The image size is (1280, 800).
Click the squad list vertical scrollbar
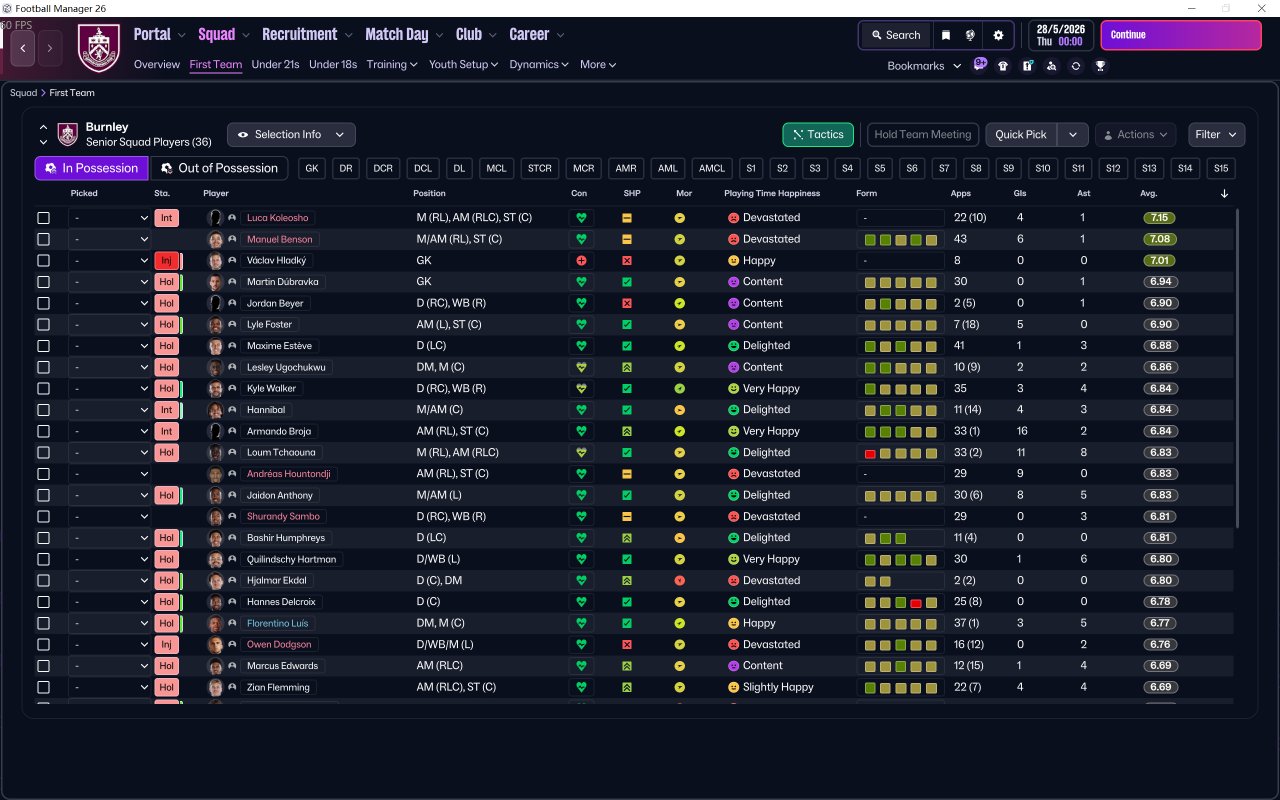point(1238,368)
